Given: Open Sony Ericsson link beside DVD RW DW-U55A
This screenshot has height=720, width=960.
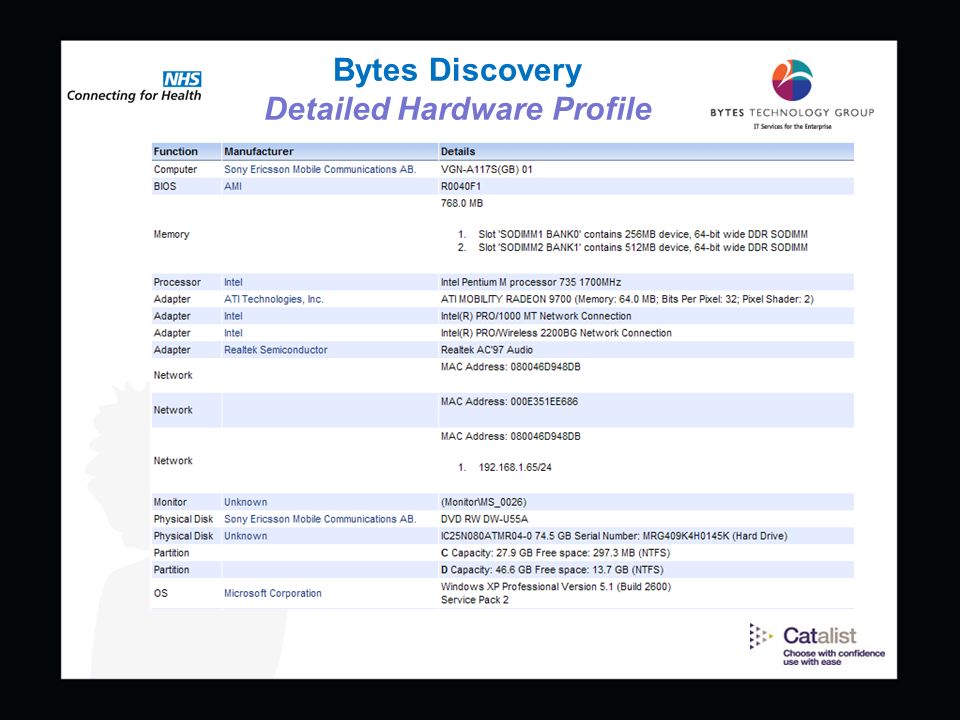Looking at the screenshot, I should click(320, 519).
